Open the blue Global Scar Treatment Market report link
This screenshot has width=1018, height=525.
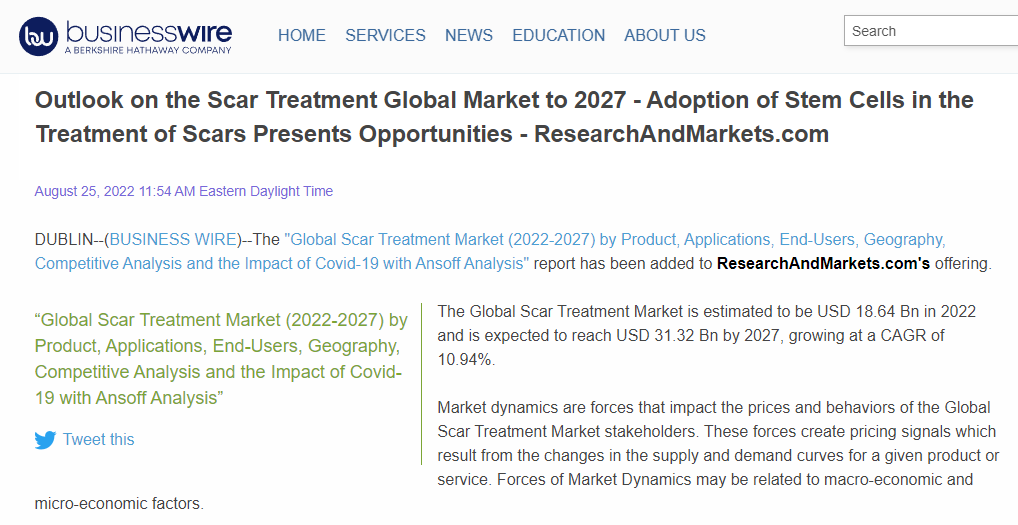click(490, 252)
